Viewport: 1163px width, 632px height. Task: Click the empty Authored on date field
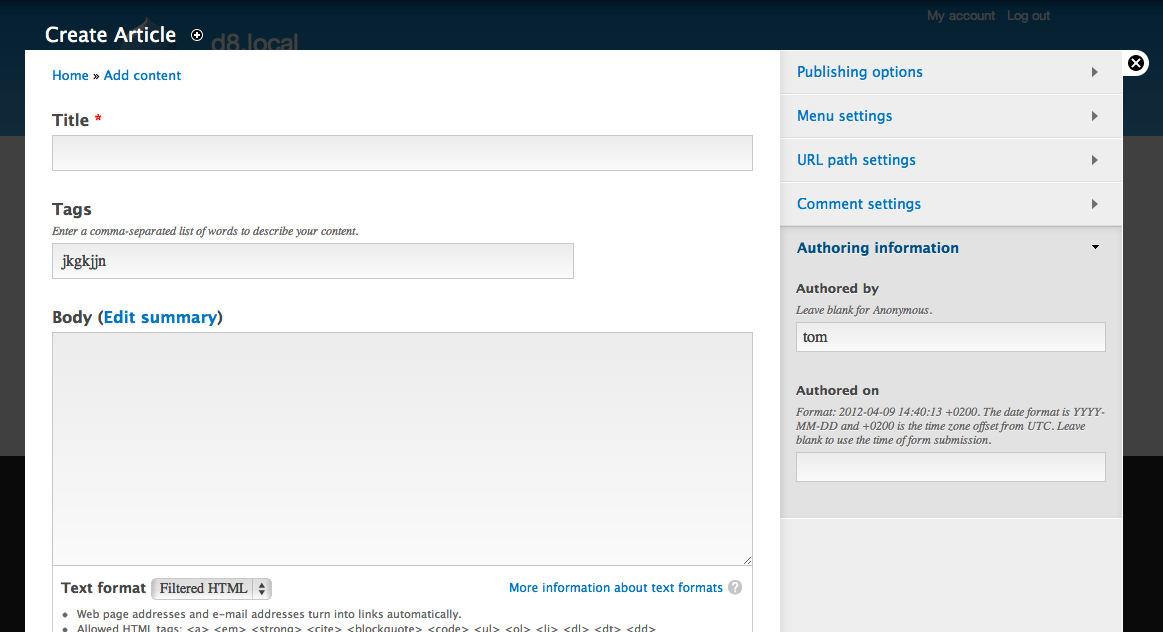(950, 467)
